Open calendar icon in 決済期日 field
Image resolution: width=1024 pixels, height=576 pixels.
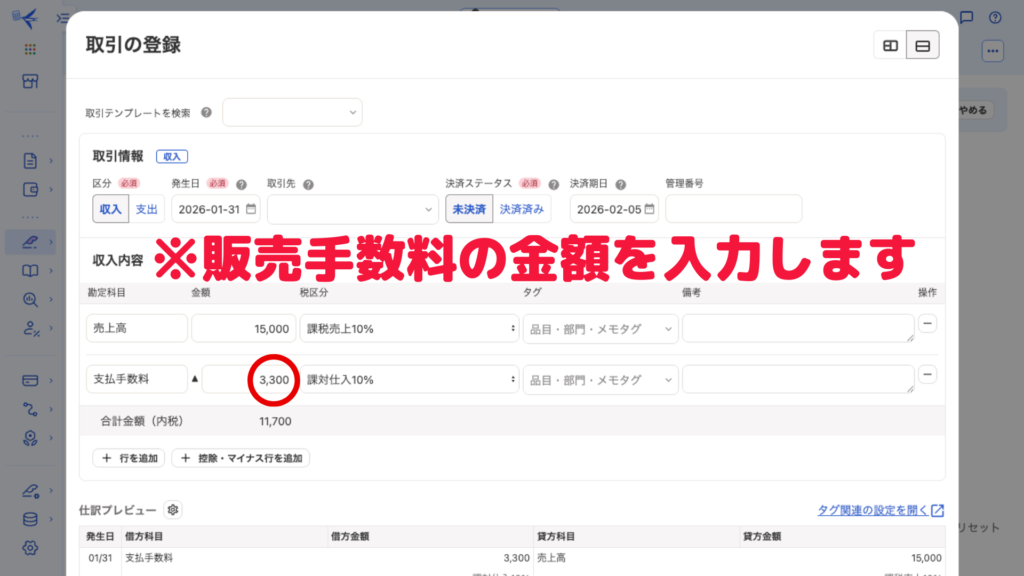[650, 209]
